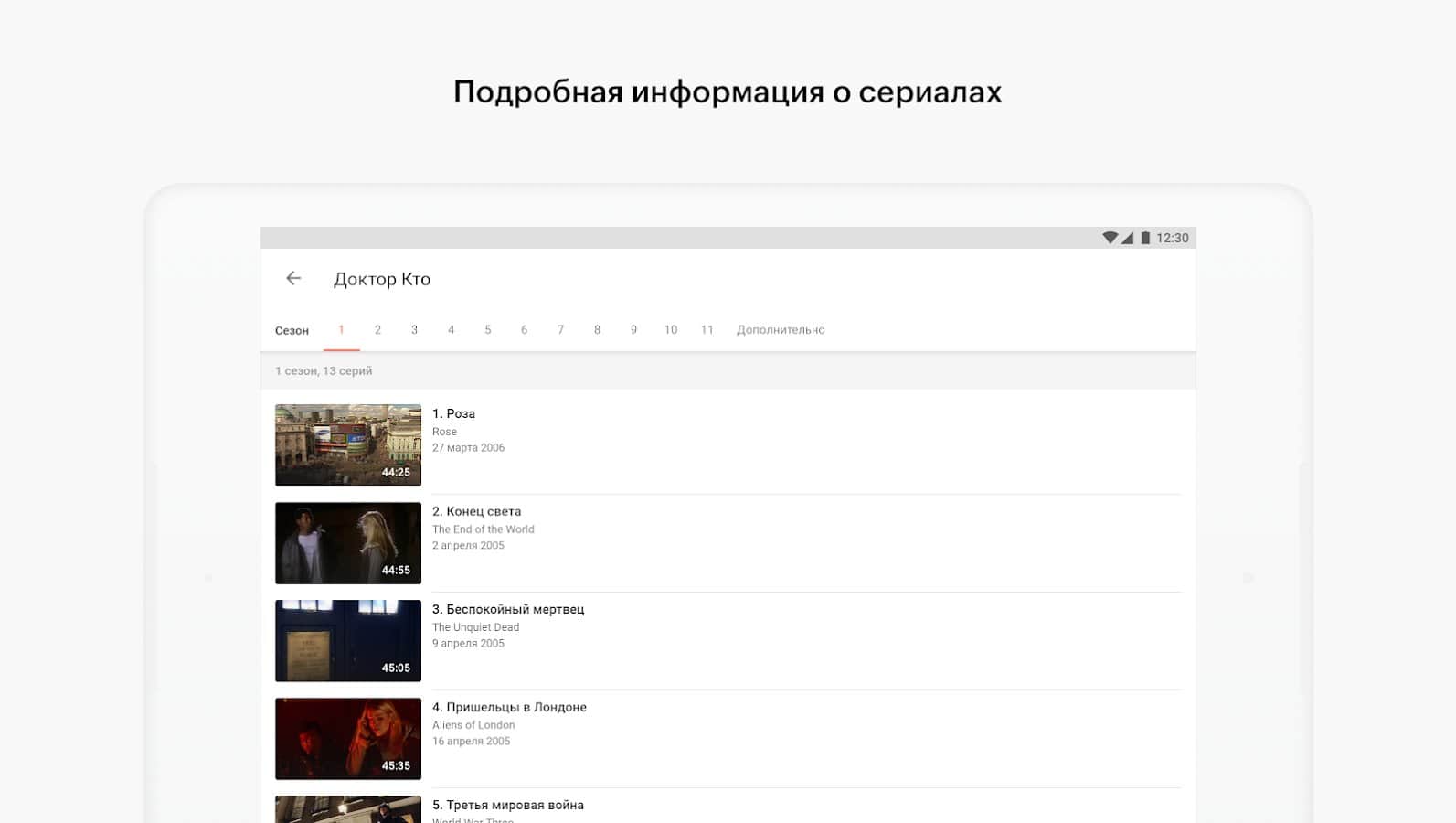
Task: Switch to season 2 tab
Action: [377, 330]
